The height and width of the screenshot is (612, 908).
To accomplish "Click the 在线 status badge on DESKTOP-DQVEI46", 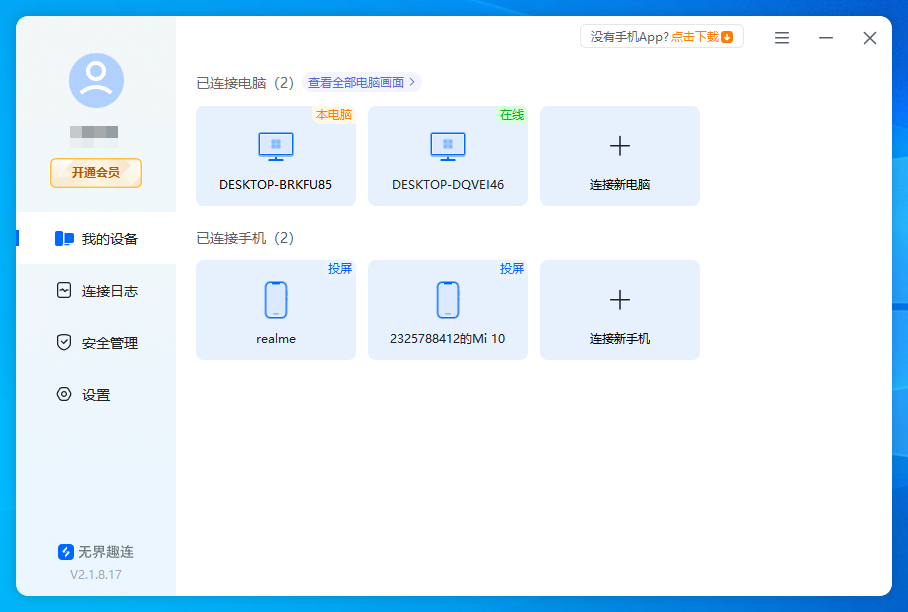I will tap(512, 114).
